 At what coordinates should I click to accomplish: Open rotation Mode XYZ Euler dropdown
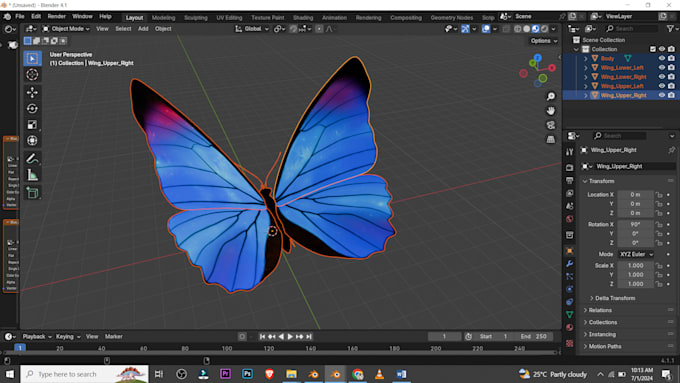pyautogui.click(x=636, y=254)
